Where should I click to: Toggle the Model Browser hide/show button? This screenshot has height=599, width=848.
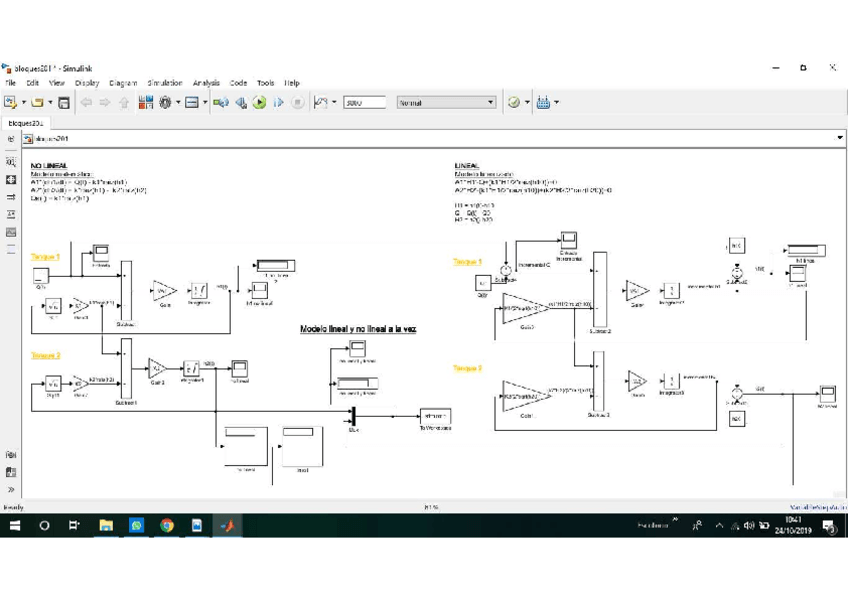[x=11, y=139]
